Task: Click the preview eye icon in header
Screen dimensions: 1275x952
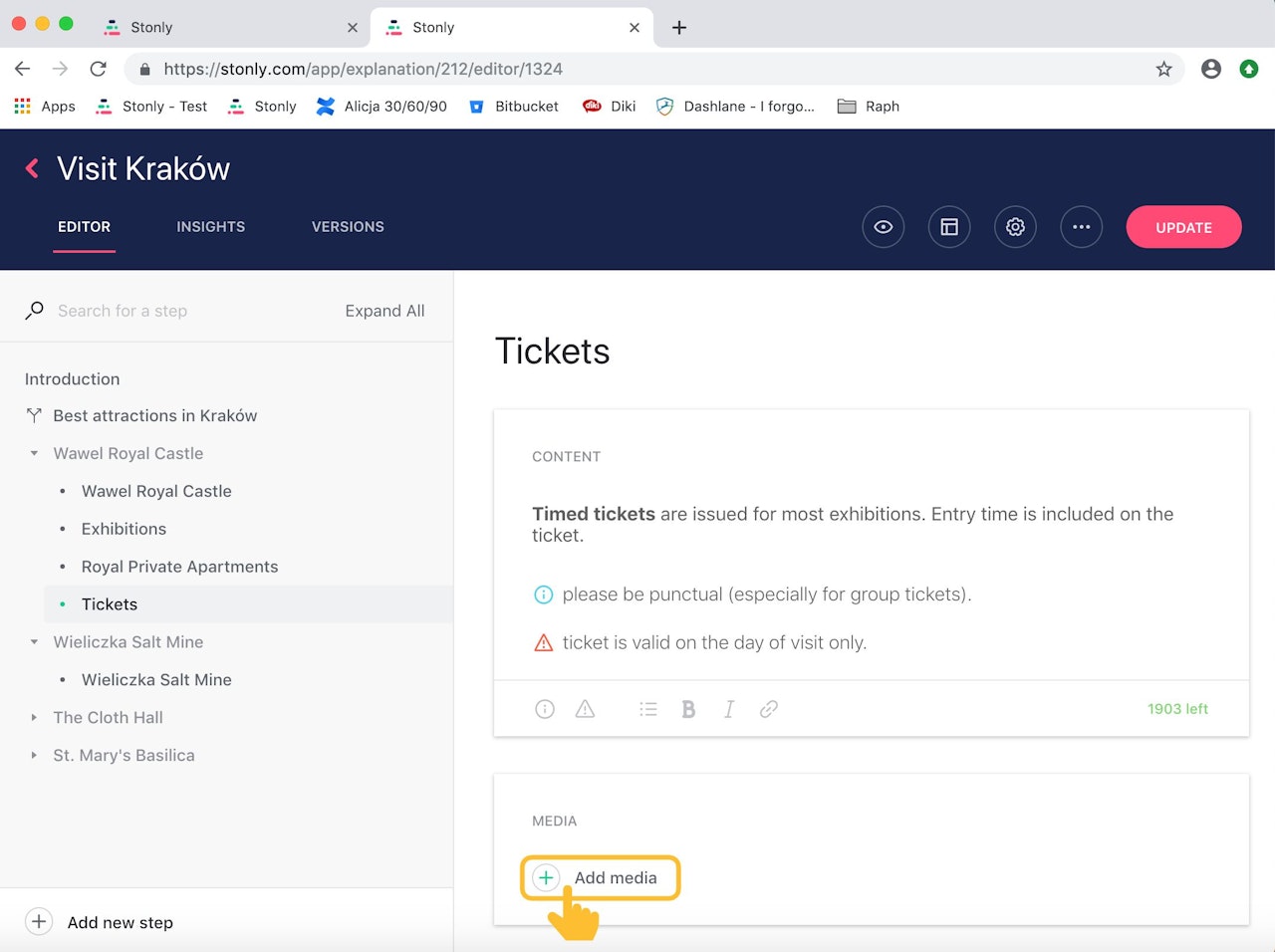Action: click(x=883, y=227)
